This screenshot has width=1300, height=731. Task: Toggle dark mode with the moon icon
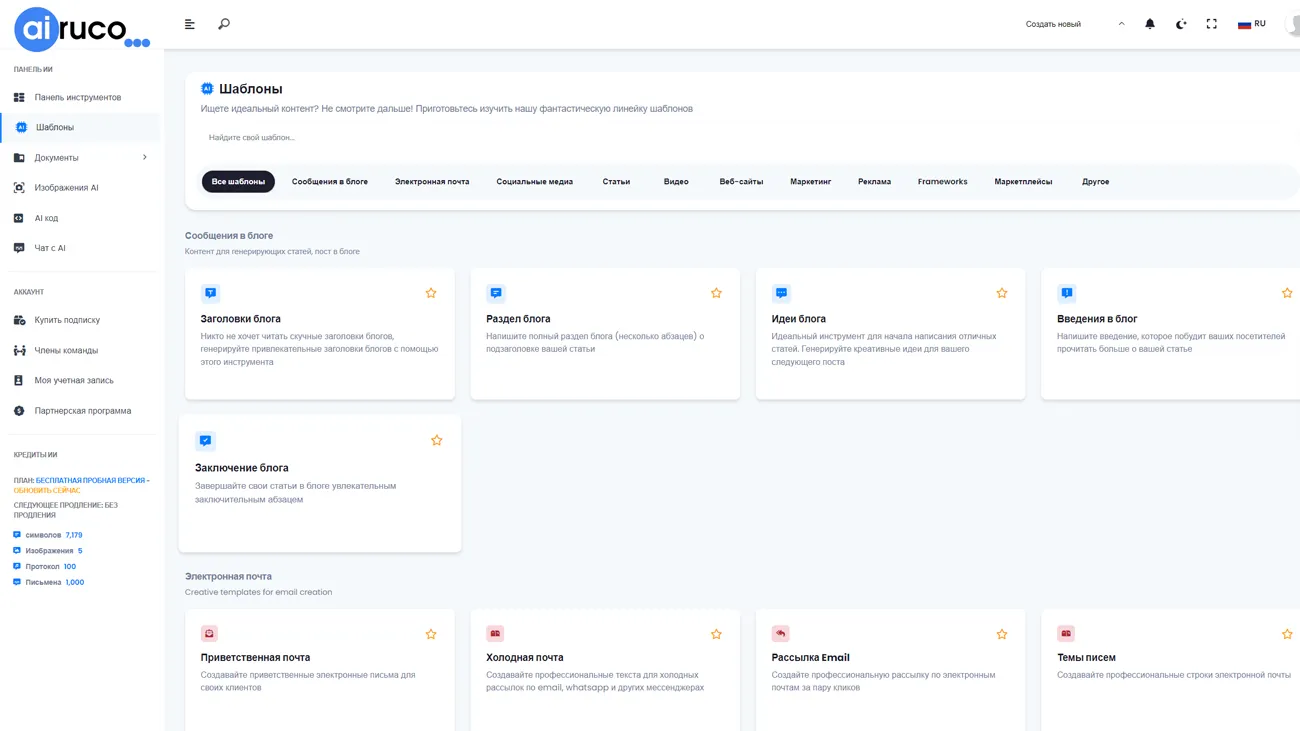coord(1181,24)
